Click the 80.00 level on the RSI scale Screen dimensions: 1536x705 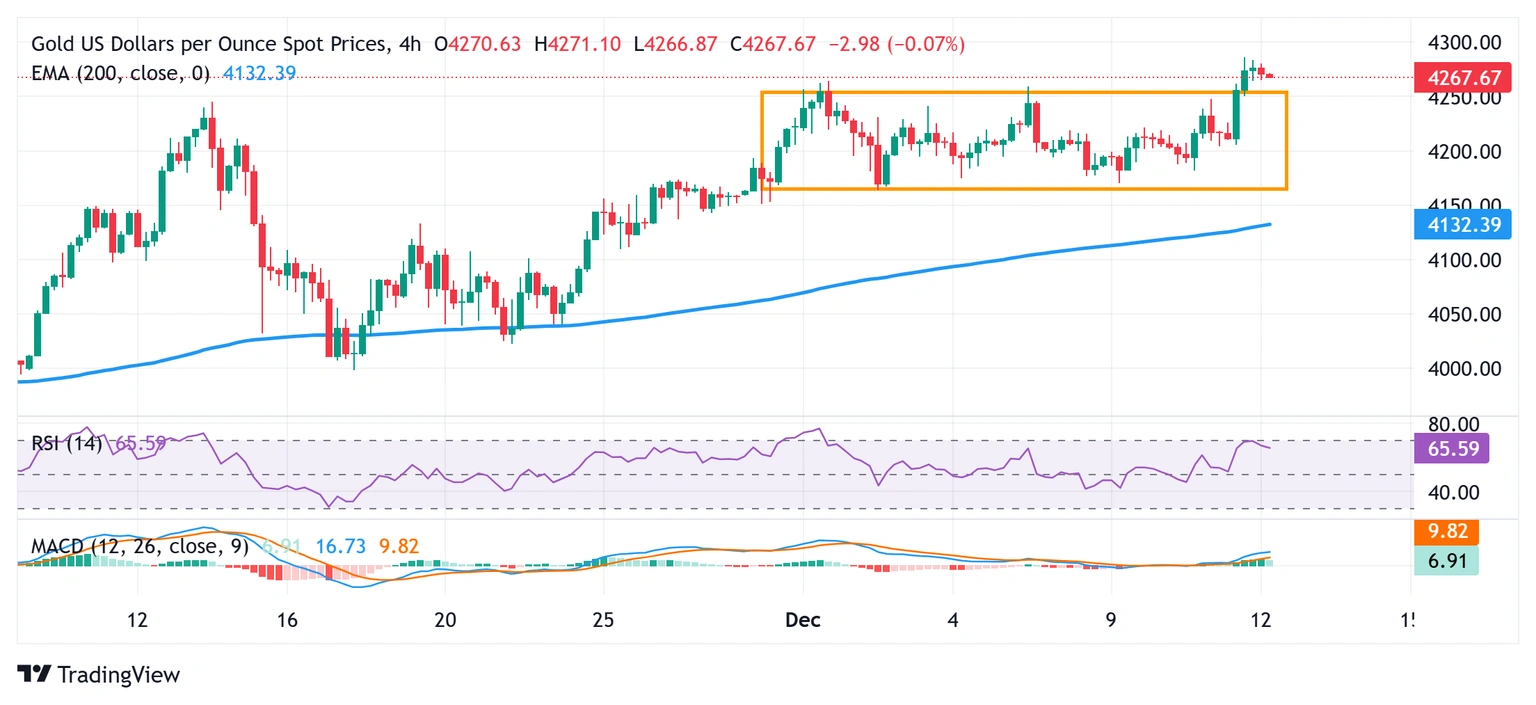coord(1452,425)
